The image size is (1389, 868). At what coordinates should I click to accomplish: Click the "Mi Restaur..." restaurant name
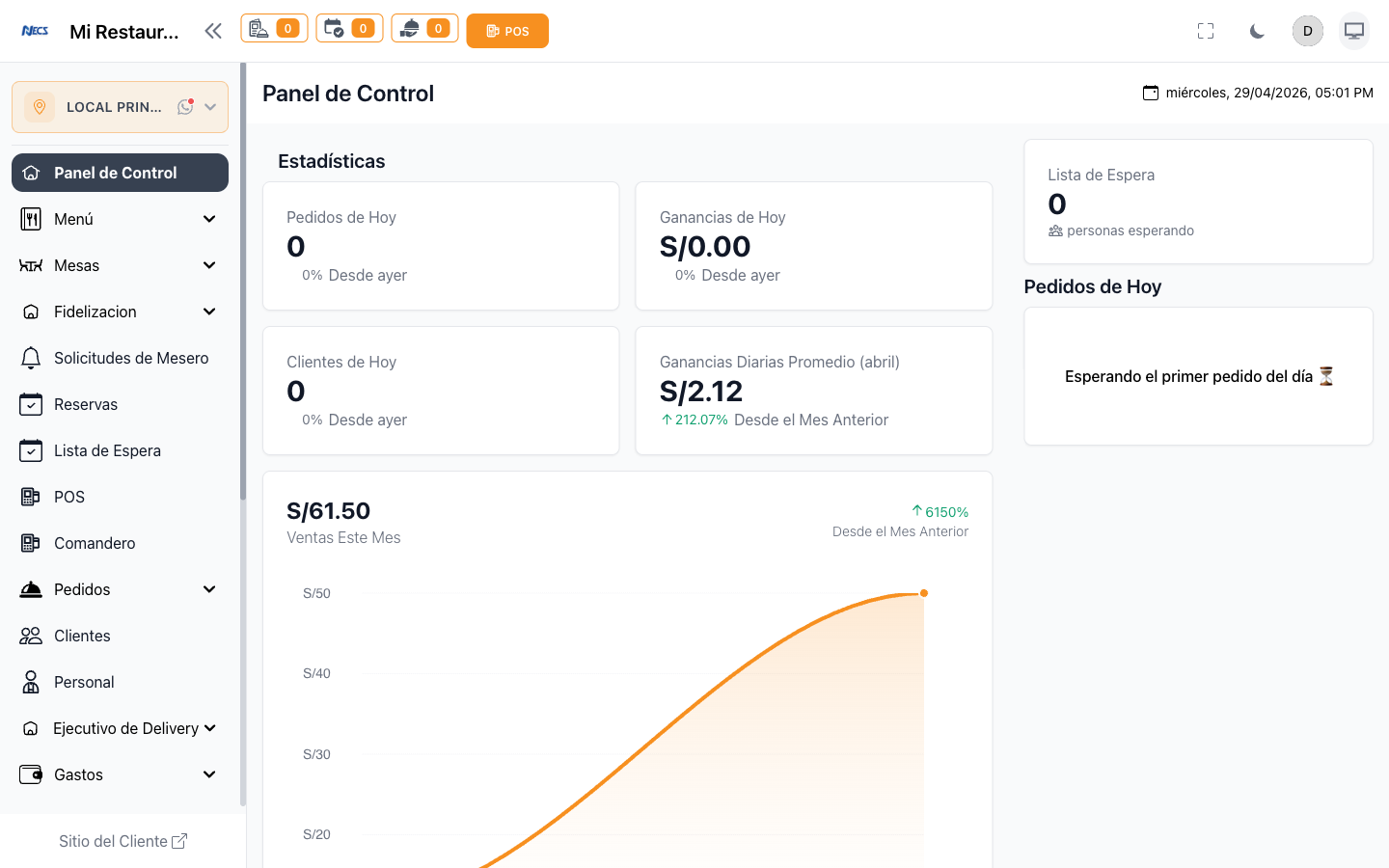(x=124, y=32)
